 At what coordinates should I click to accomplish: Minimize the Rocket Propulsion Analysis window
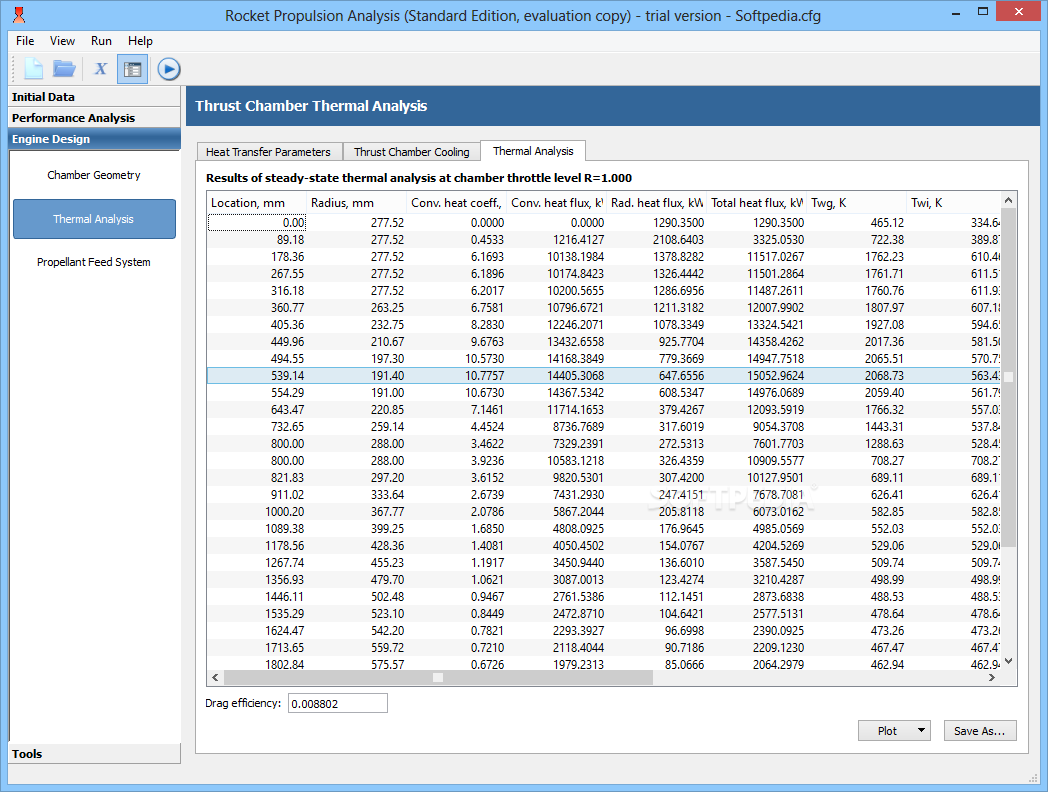(956, 13)
